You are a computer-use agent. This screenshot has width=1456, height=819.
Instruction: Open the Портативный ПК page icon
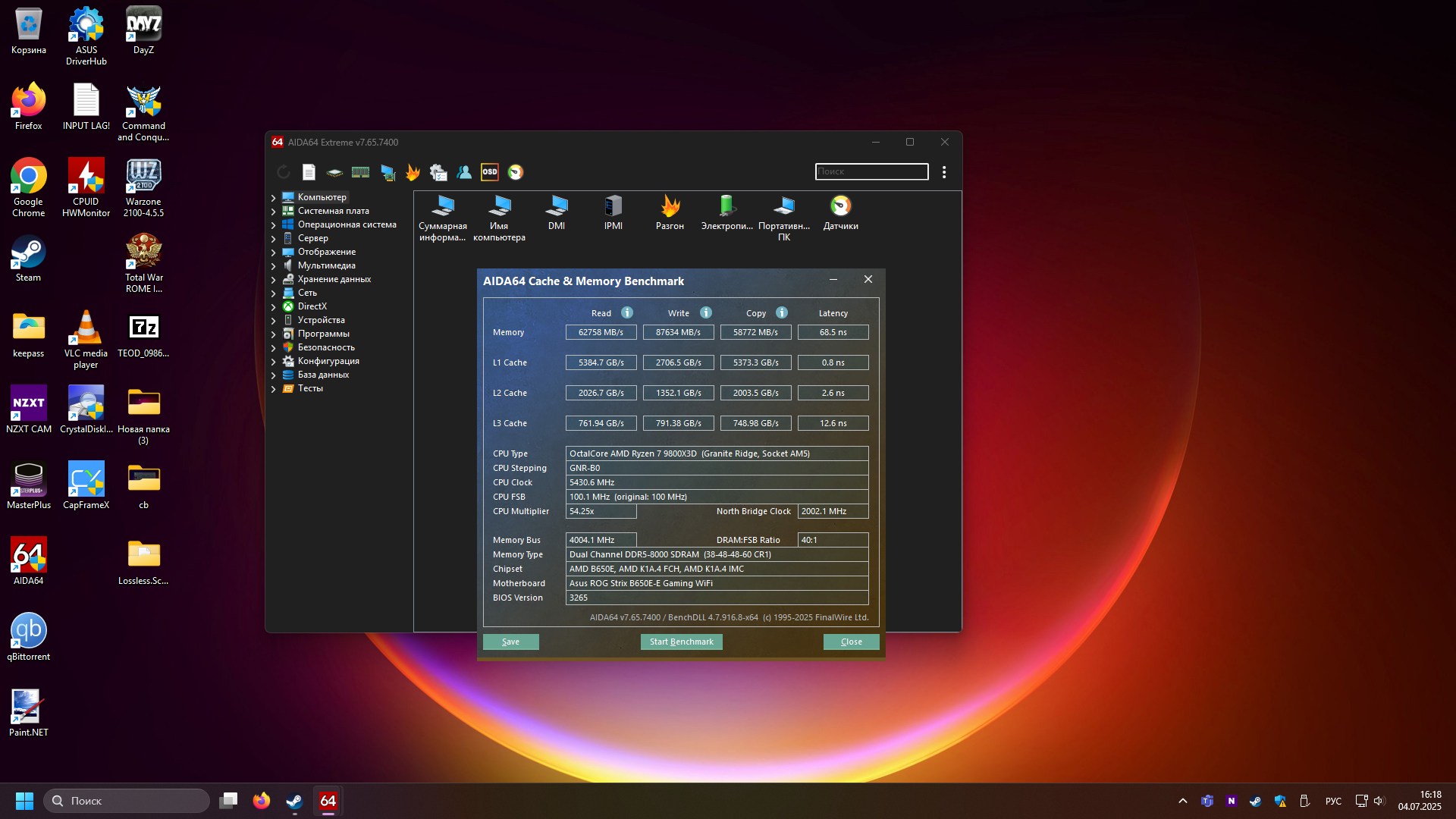(x=784, y=218)
